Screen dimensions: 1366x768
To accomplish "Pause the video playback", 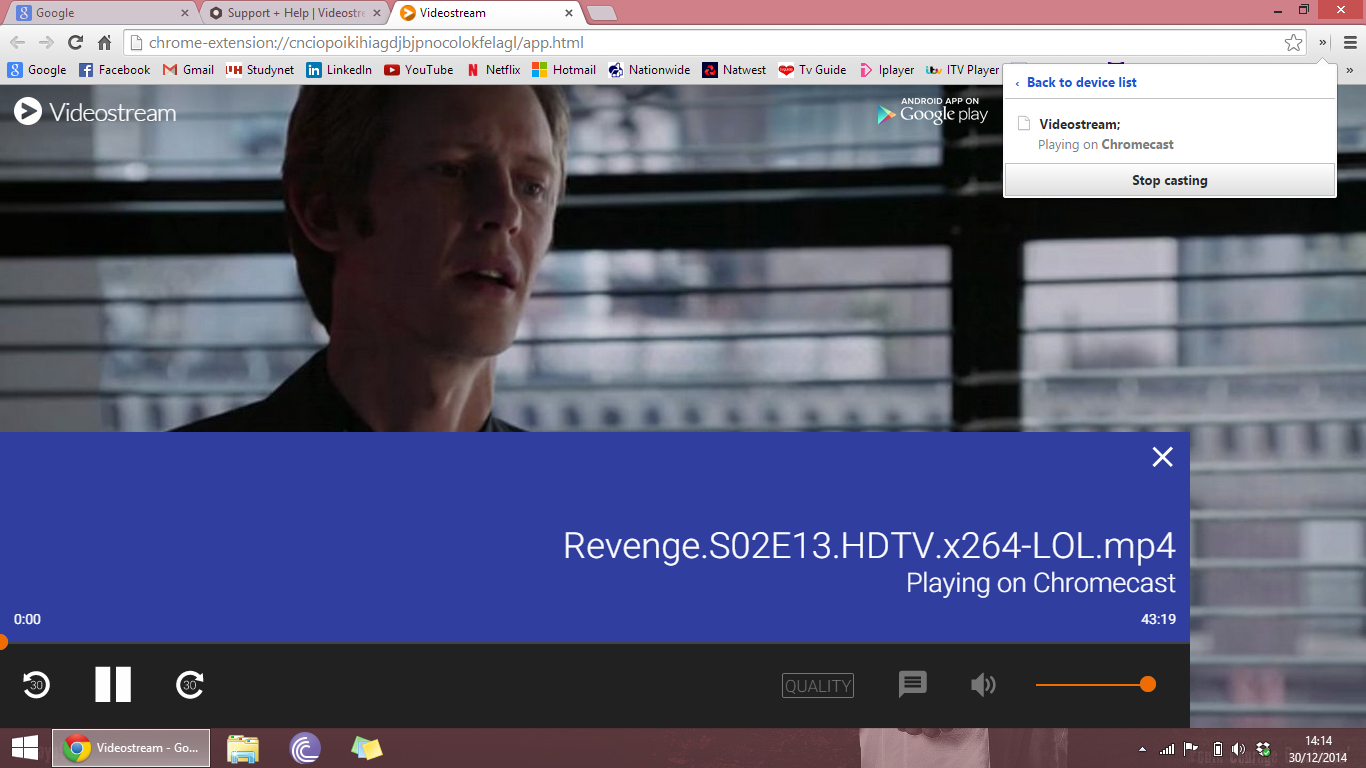I will coord(113,684).
